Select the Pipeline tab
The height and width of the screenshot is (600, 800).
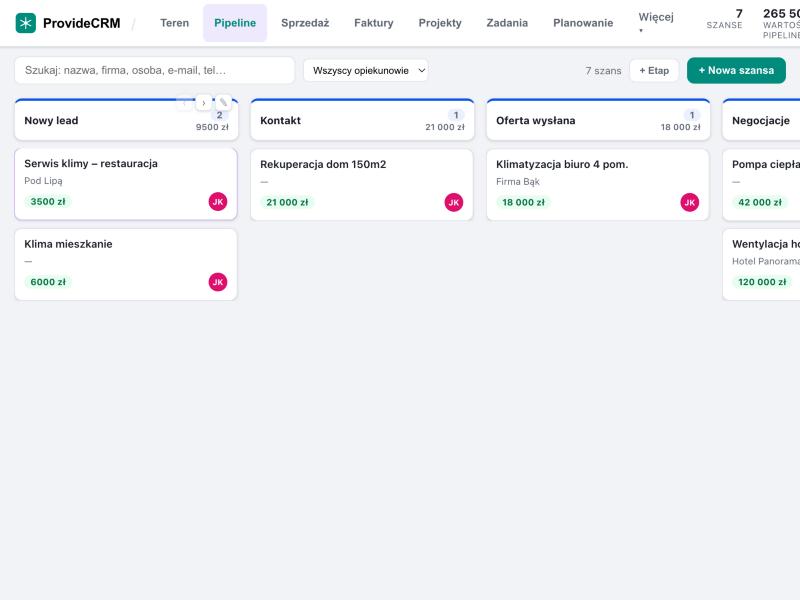(x=235, y=23)
